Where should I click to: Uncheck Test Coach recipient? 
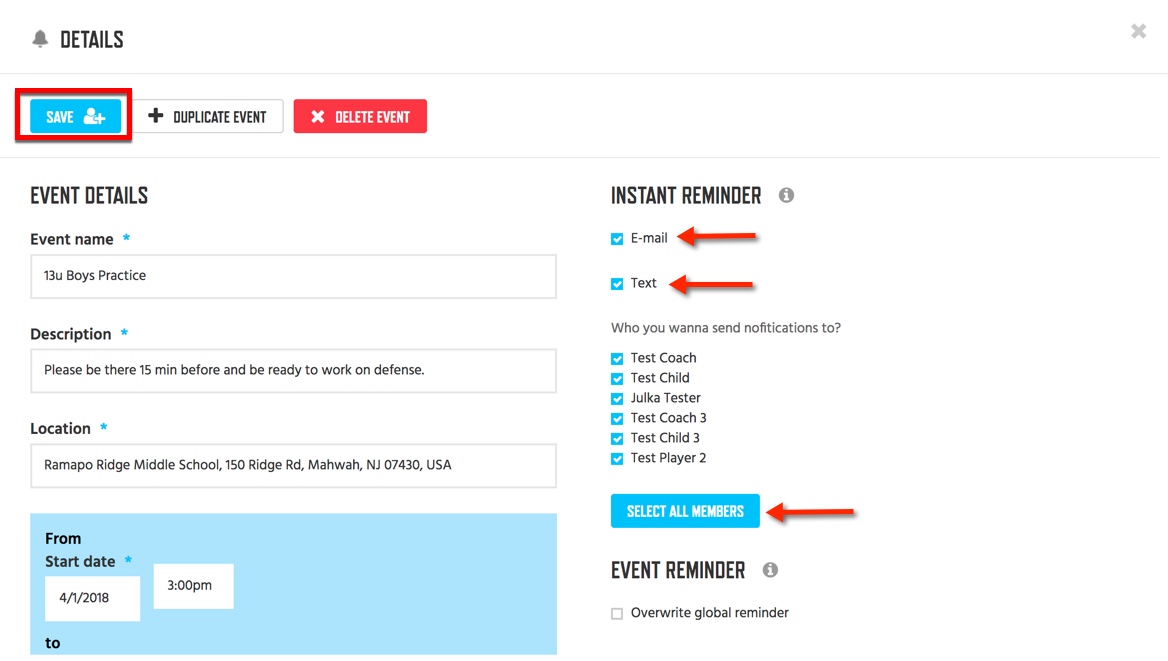(617, 358)
